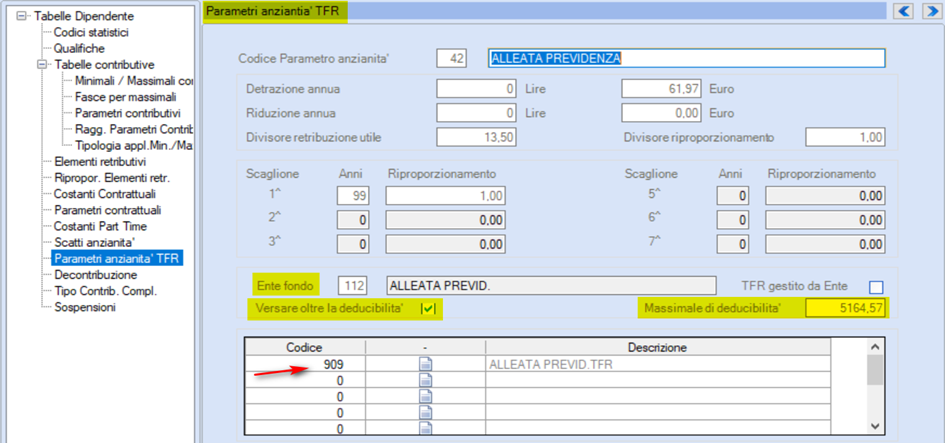This screenshot has height=443, width=945.
Task: Click the Riduzione annua Lire field
Action: (x=477, y=113)
